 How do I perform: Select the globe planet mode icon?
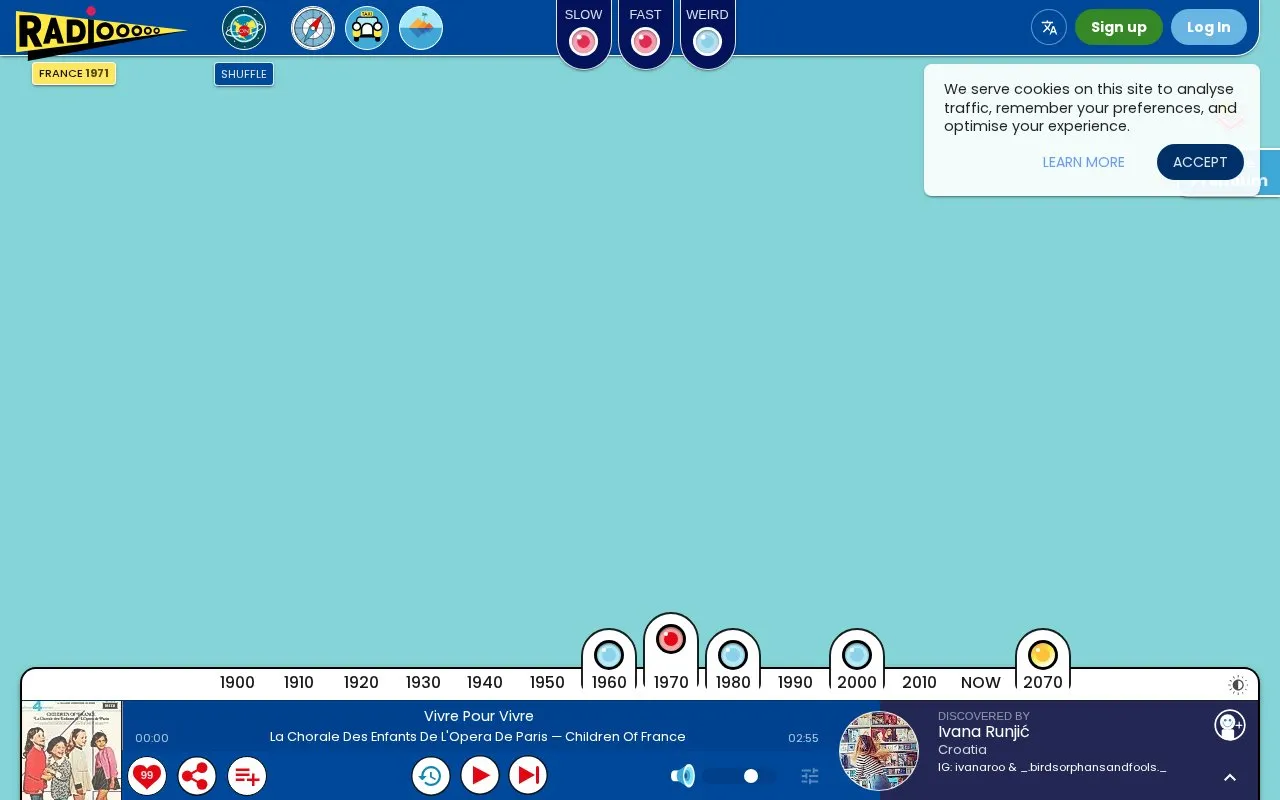coord(244,28)
